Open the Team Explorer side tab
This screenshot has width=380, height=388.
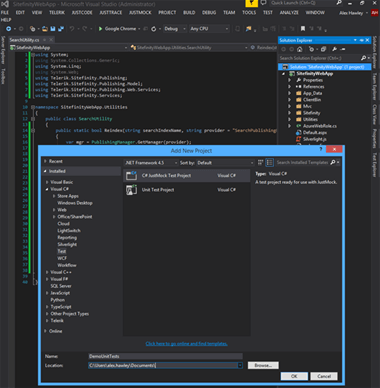(375, 86)
